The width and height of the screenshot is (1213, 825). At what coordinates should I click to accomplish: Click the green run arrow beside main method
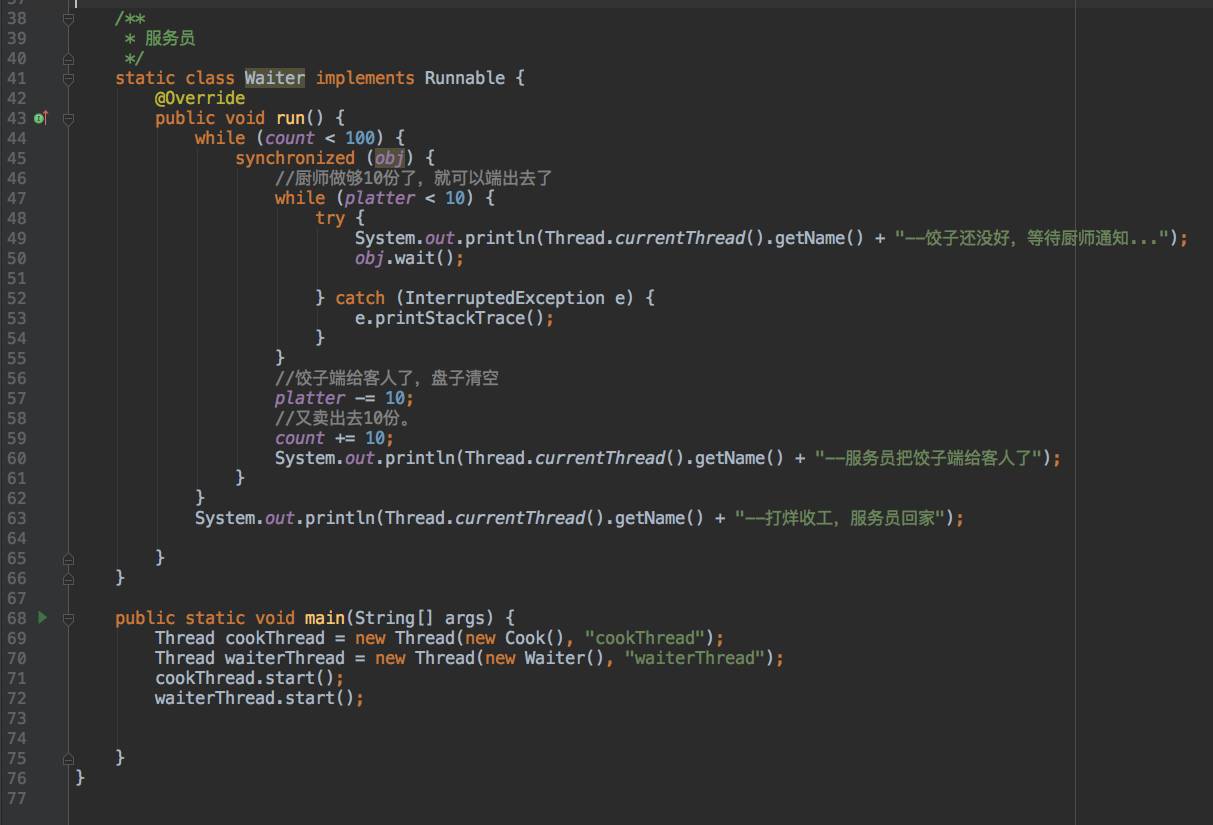coord(42,618)
